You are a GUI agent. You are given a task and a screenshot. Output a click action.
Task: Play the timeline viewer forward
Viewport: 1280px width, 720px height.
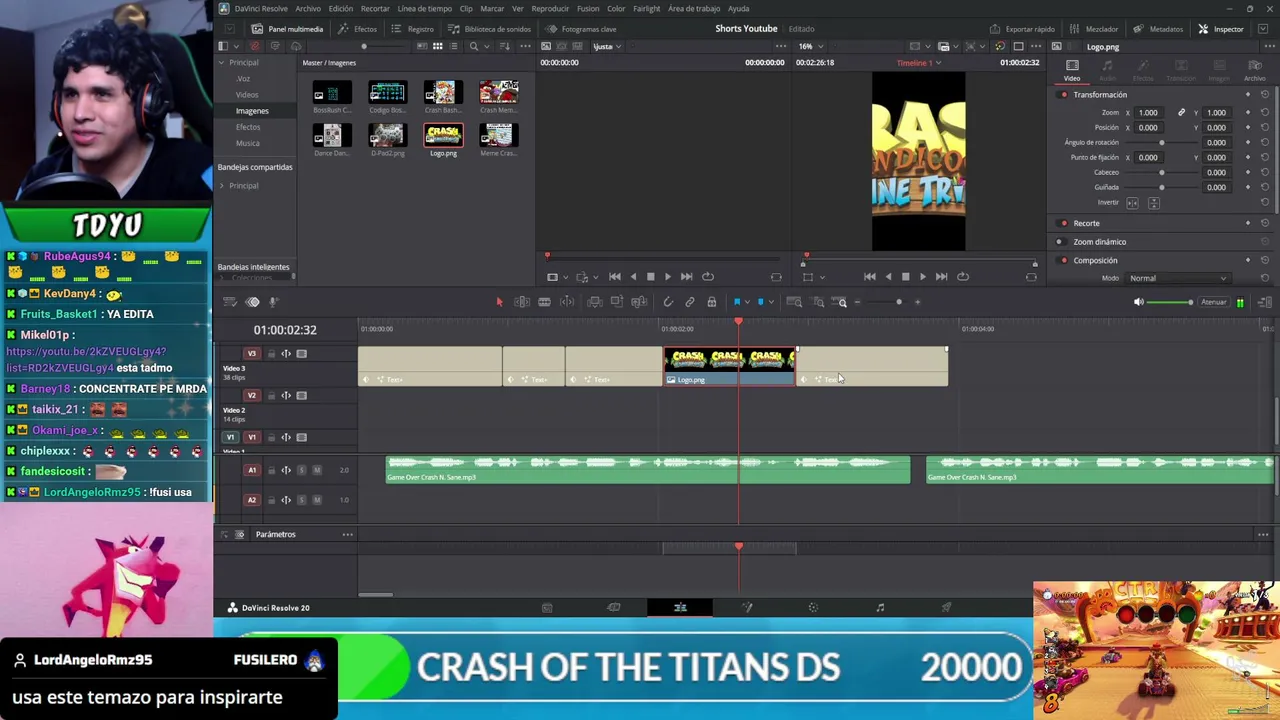[923, 277]
